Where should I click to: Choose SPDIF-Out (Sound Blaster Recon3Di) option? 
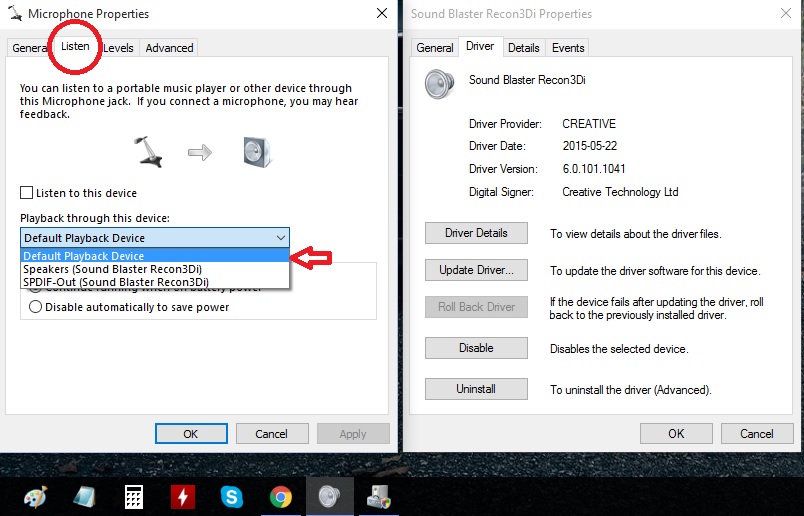click(155, 282)
